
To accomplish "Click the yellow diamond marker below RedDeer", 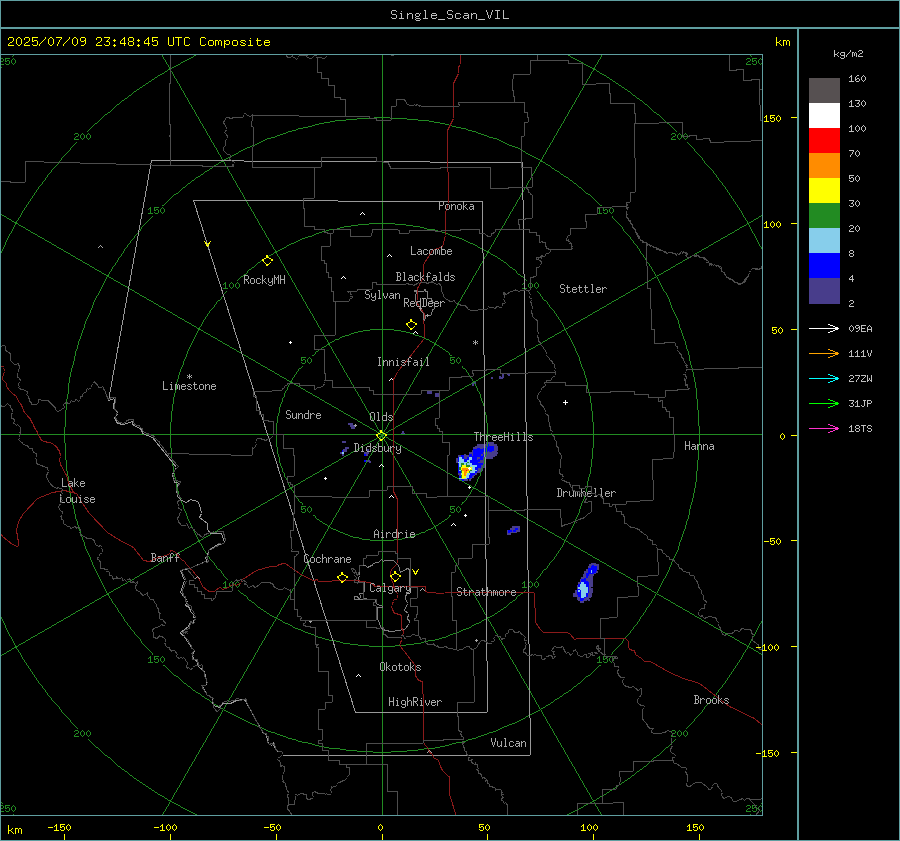I will tap(411, 325).
